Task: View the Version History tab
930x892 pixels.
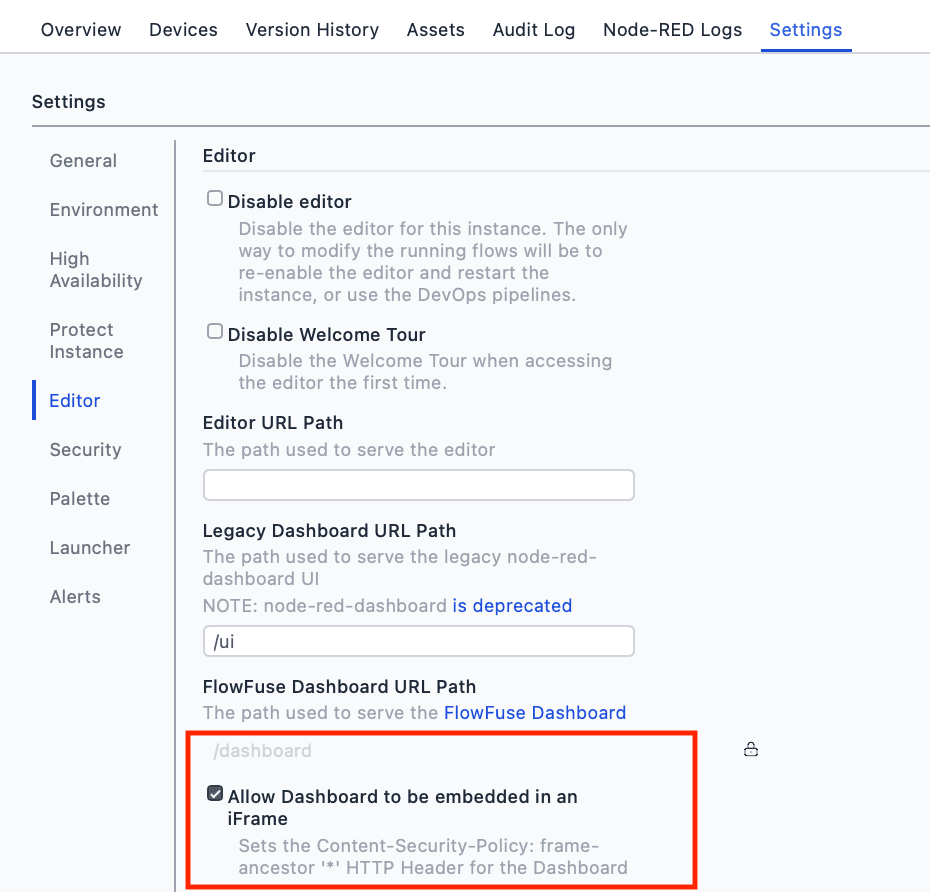Action: pyautogui.click(x=312, y=30)
